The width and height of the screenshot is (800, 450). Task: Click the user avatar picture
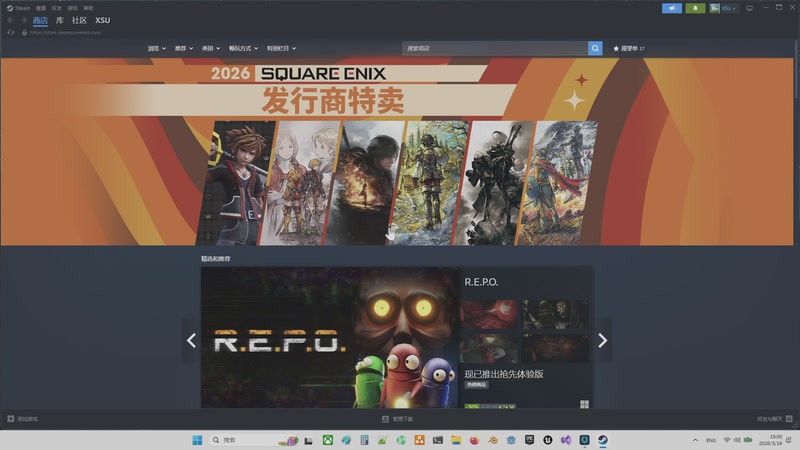(714, 8)
